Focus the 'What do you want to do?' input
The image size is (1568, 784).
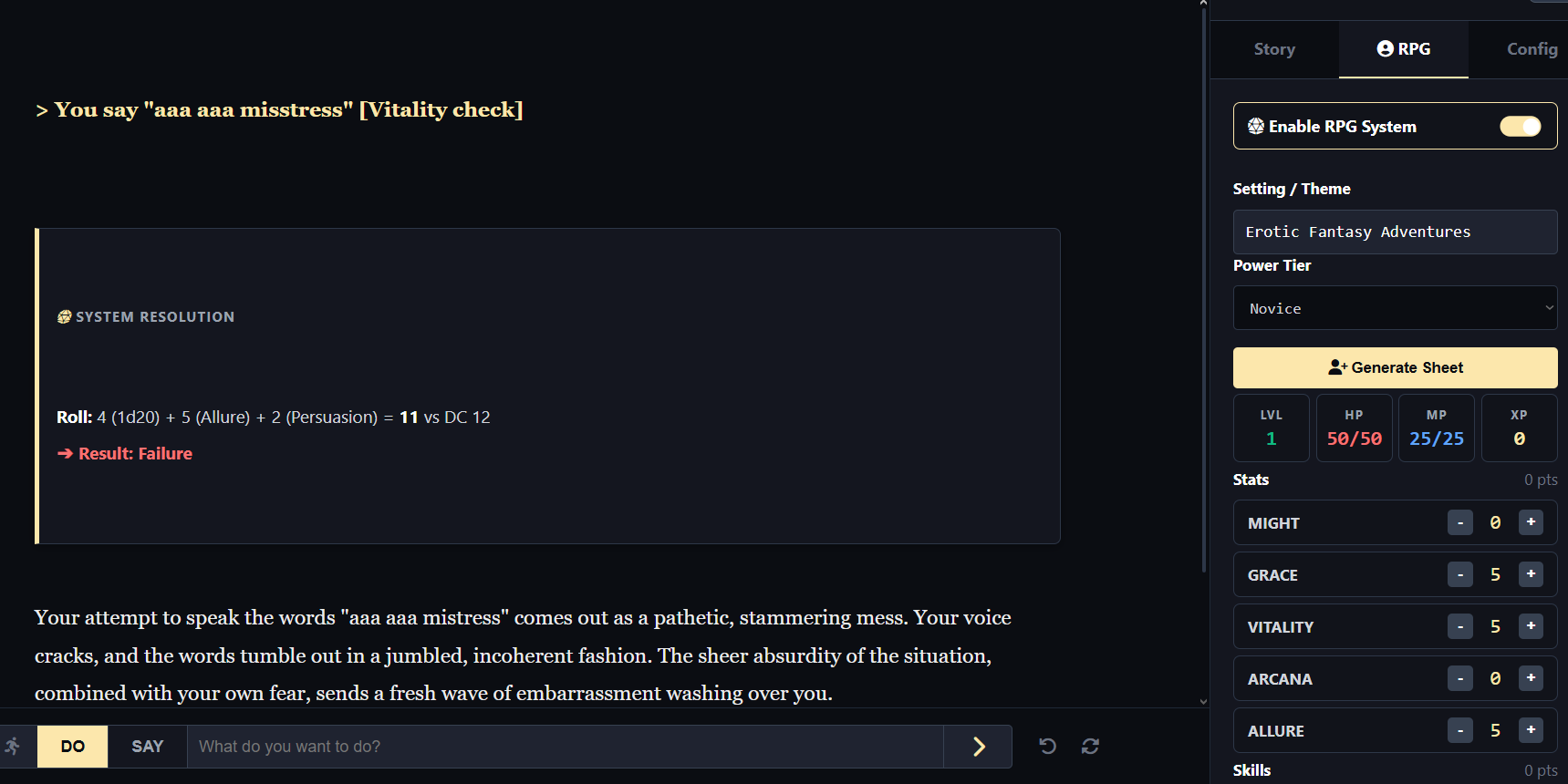(566, 747)
